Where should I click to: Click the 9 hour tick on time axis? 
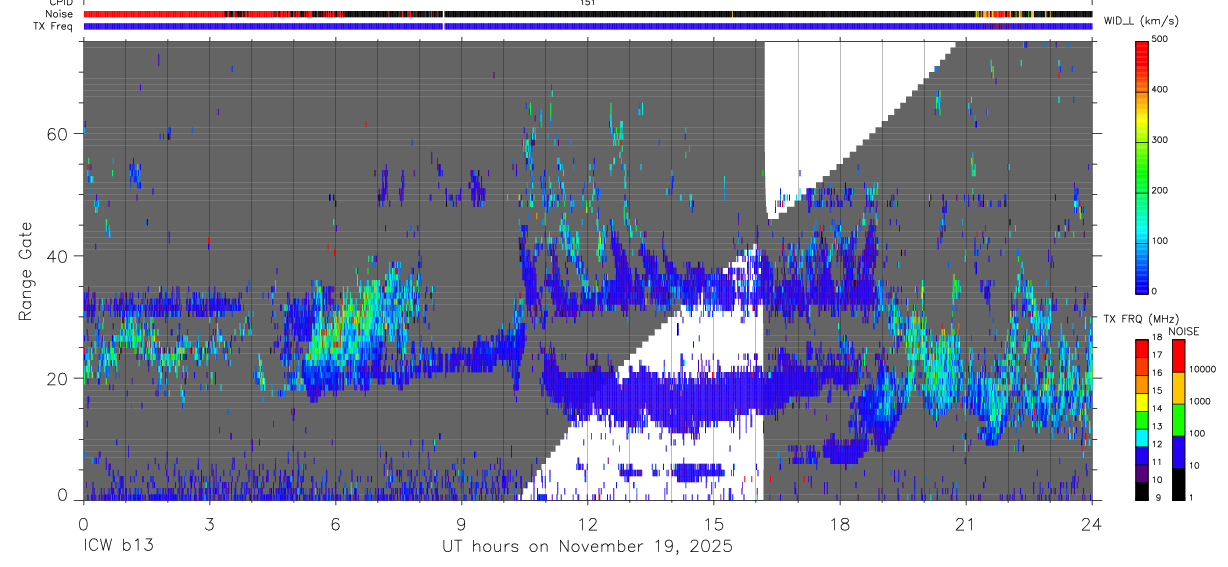tap(461, 523)
